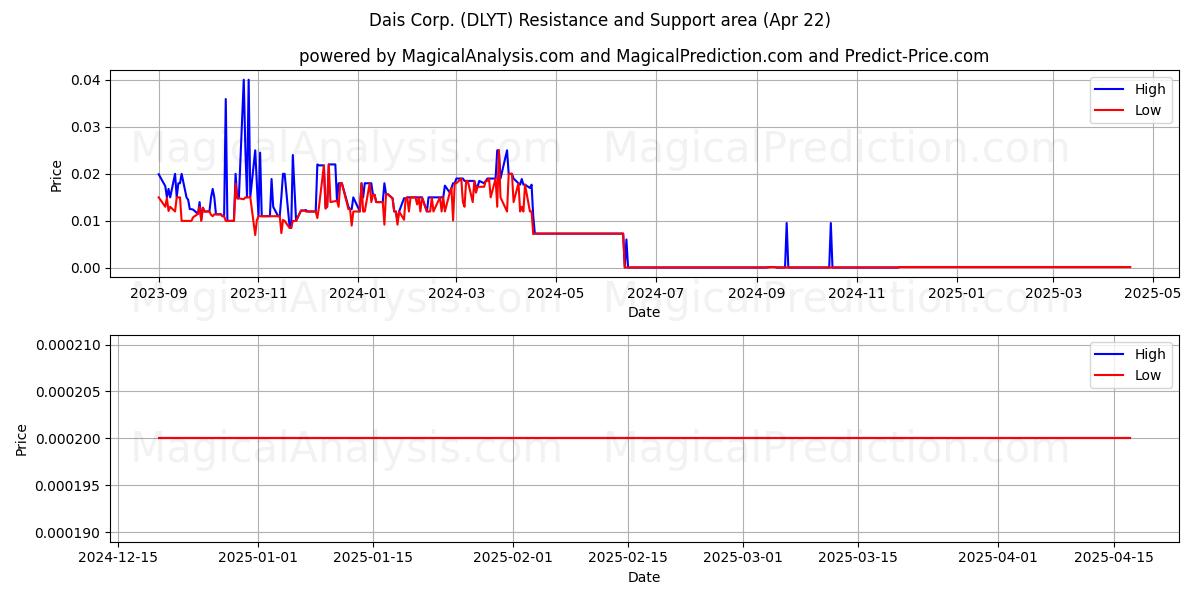Click the '0.000210' y-axis label in the bottom chart
This screenshot has width=1200, height=600.
point(69,345)
